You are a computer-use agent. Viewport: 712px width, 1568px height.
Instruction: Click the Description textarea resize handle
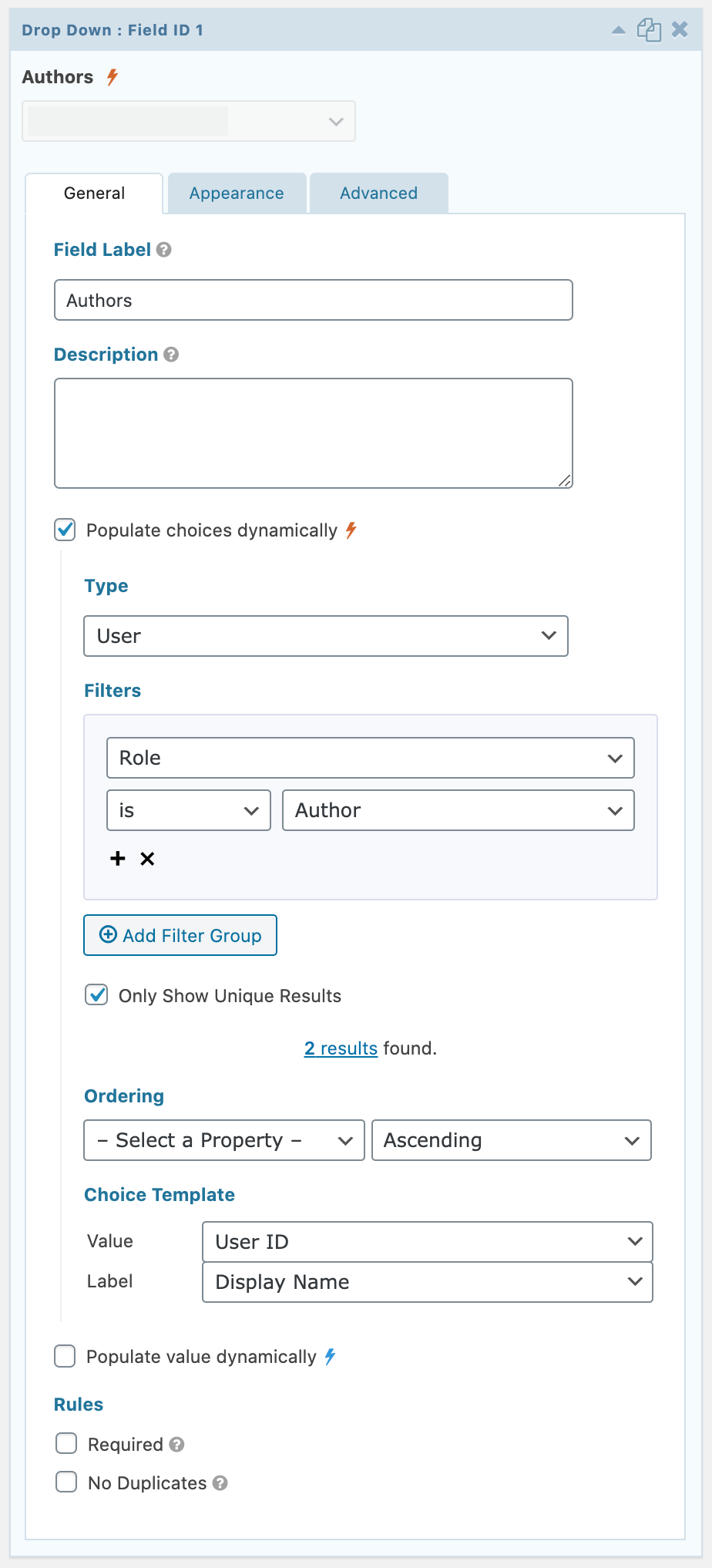pyautogui.click(x=565, y=481)
